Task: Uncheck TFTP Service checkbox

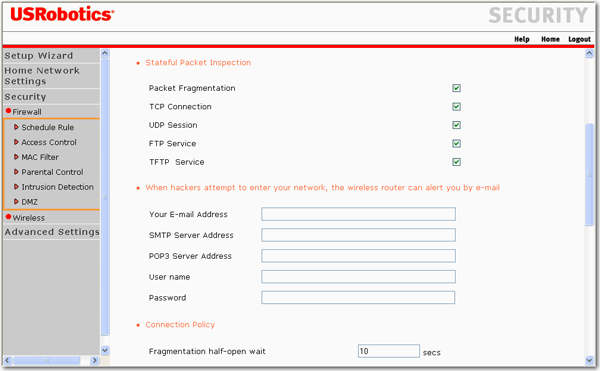Action: click(456, 162)
